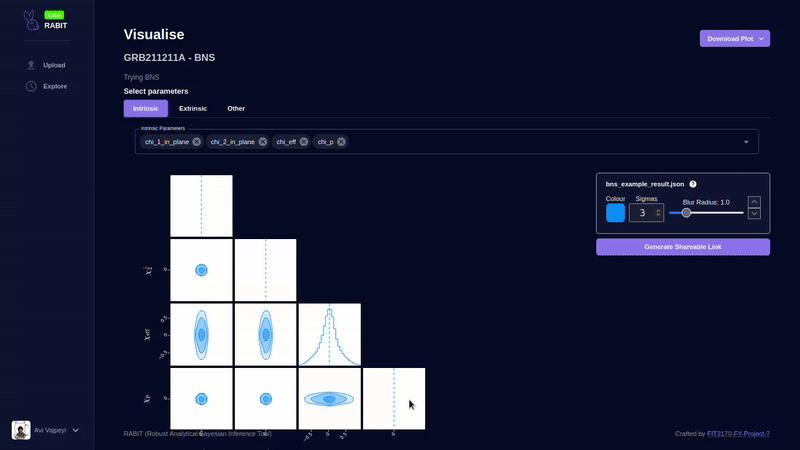Remove chi_2_in_plane chip

pos(263,142)
